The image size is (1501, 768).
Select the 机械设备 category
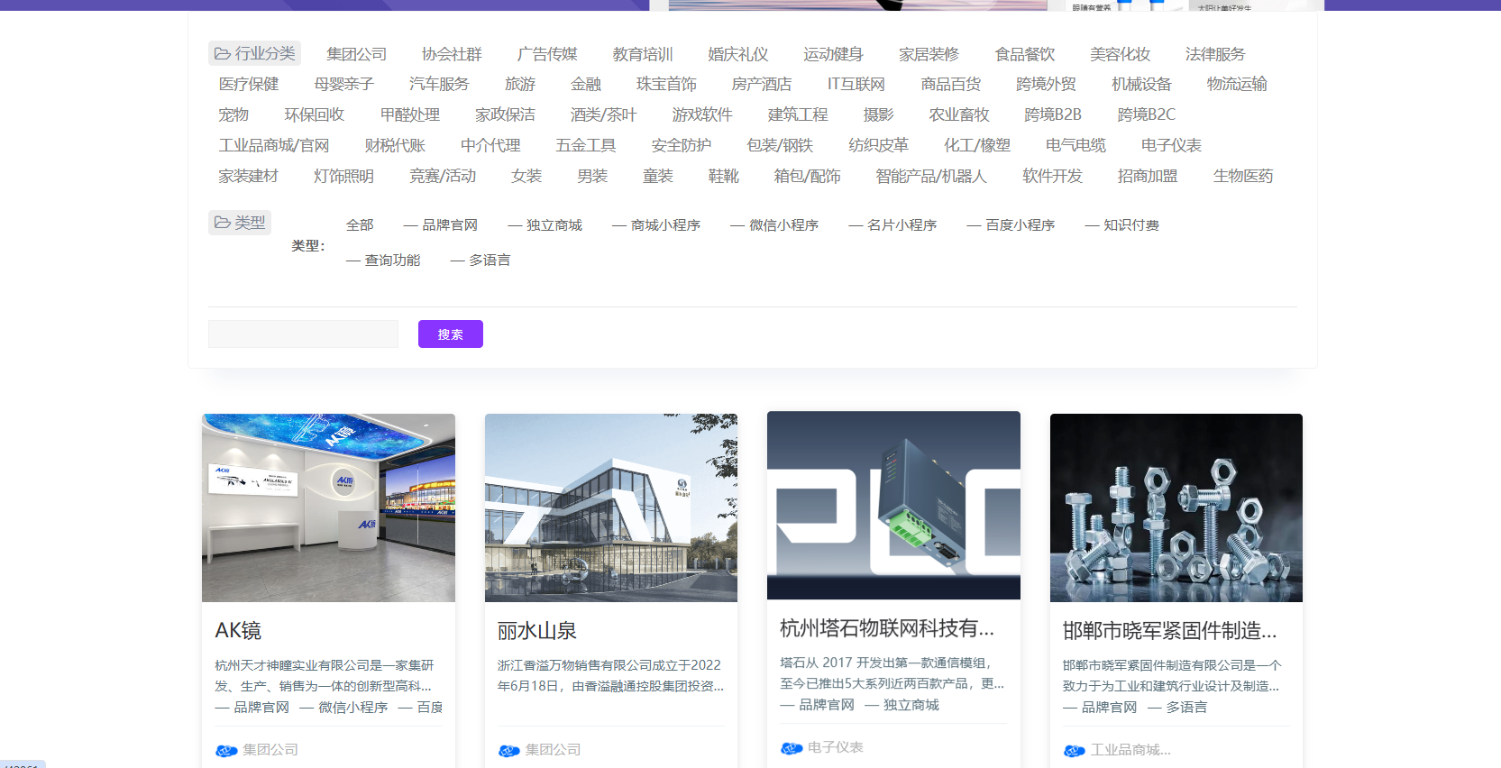(1142, 84)
